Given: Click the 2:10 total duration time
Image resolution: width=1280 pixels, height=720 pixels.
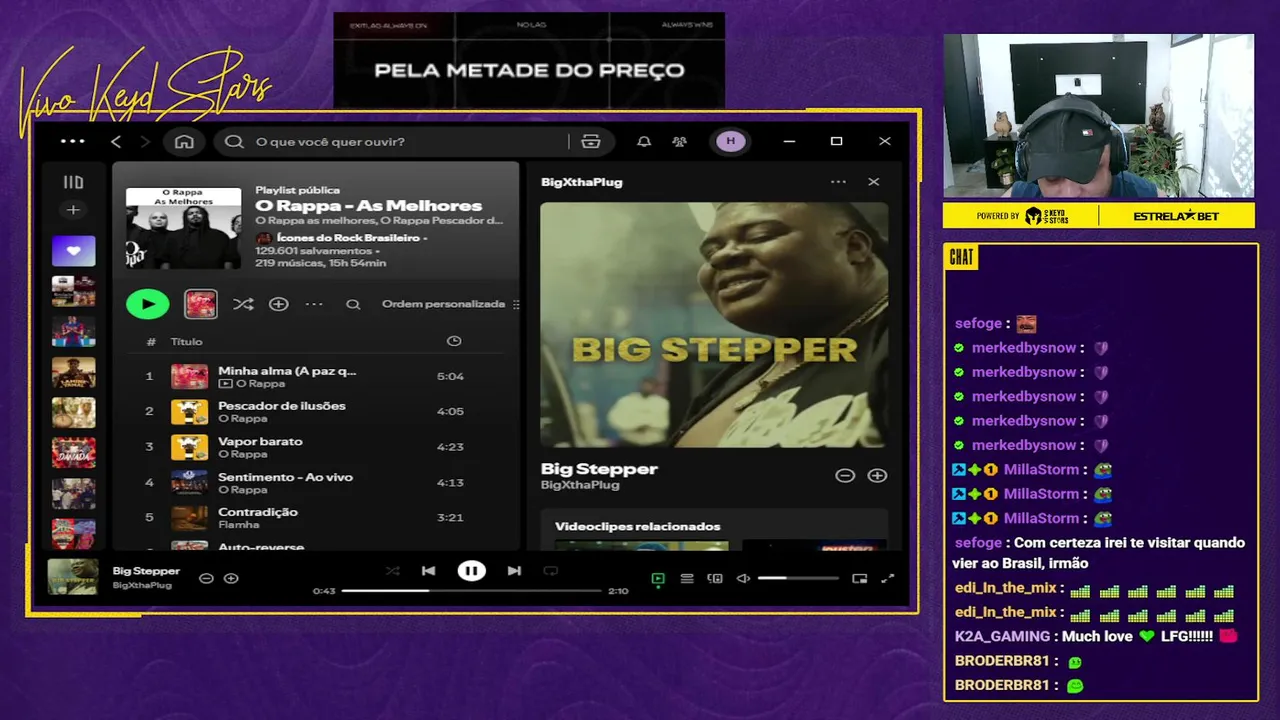Looking at the screenshot, I should click(x=618, y=591).
